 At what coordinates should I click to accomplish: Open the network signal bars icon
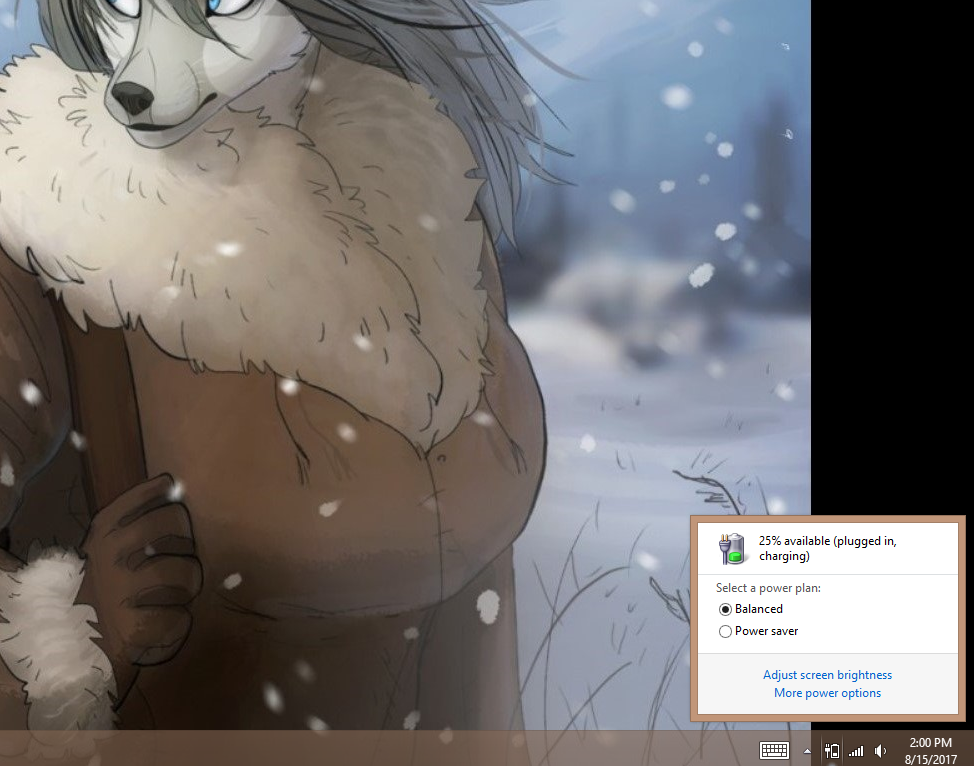point(856,750)
